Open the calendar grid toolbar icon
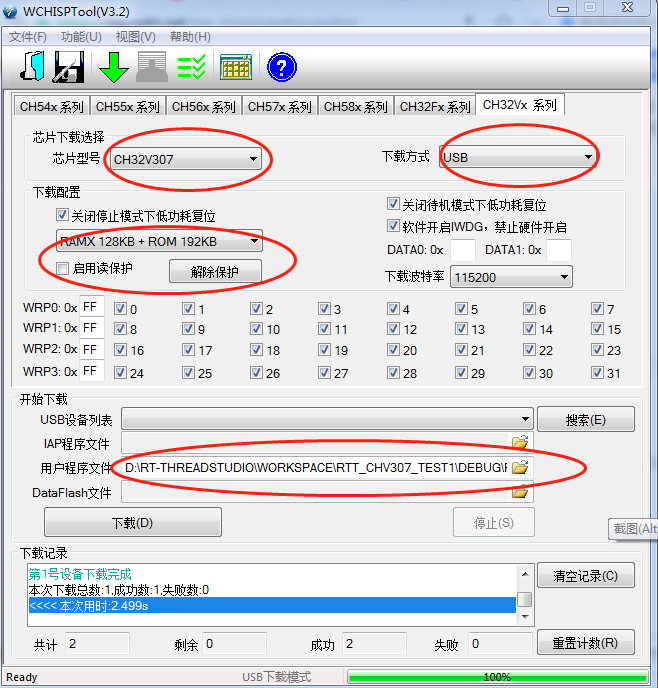 (236, 67)
